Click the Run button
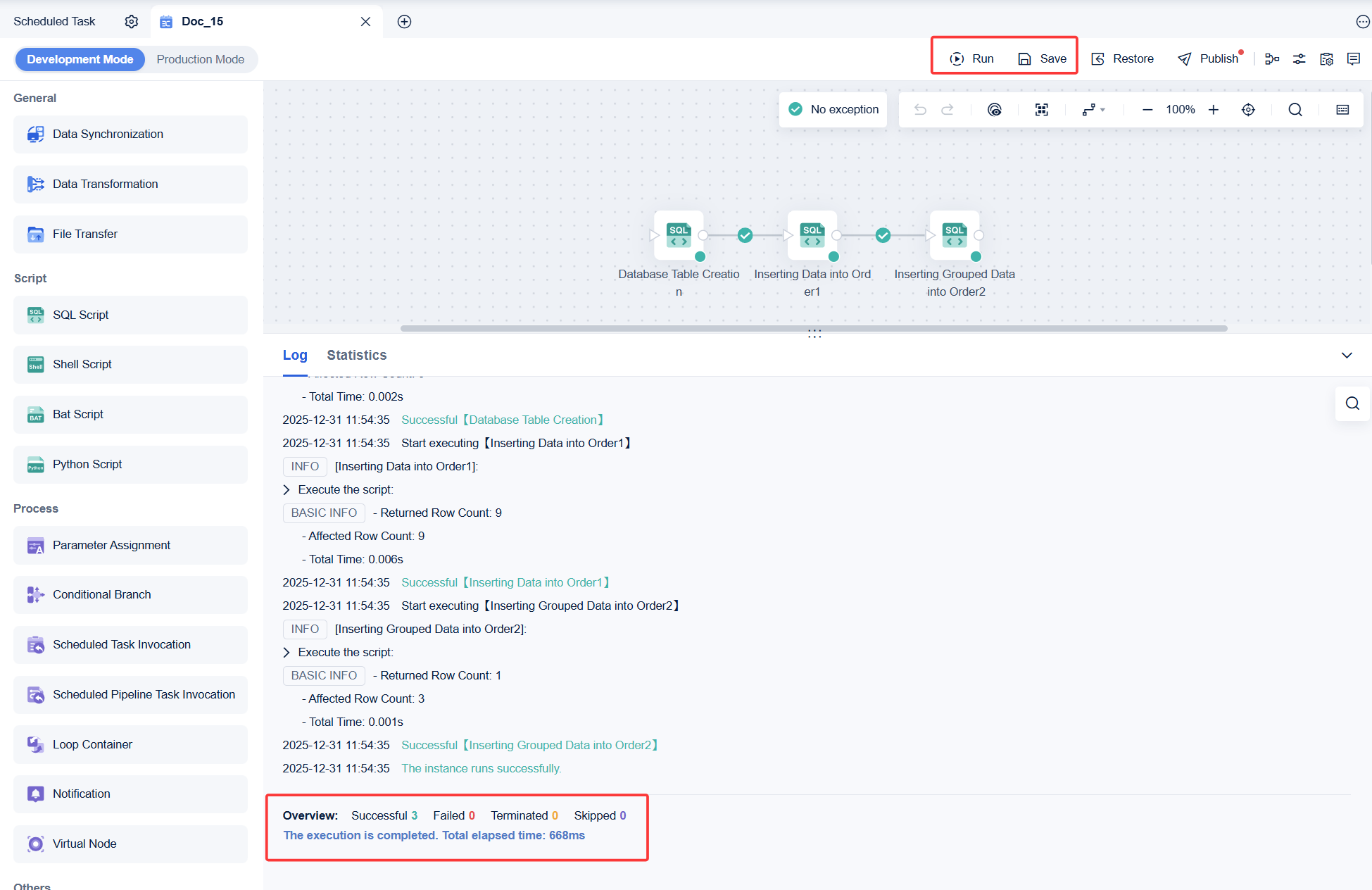The image size is (1372, 890). (971, 58)
